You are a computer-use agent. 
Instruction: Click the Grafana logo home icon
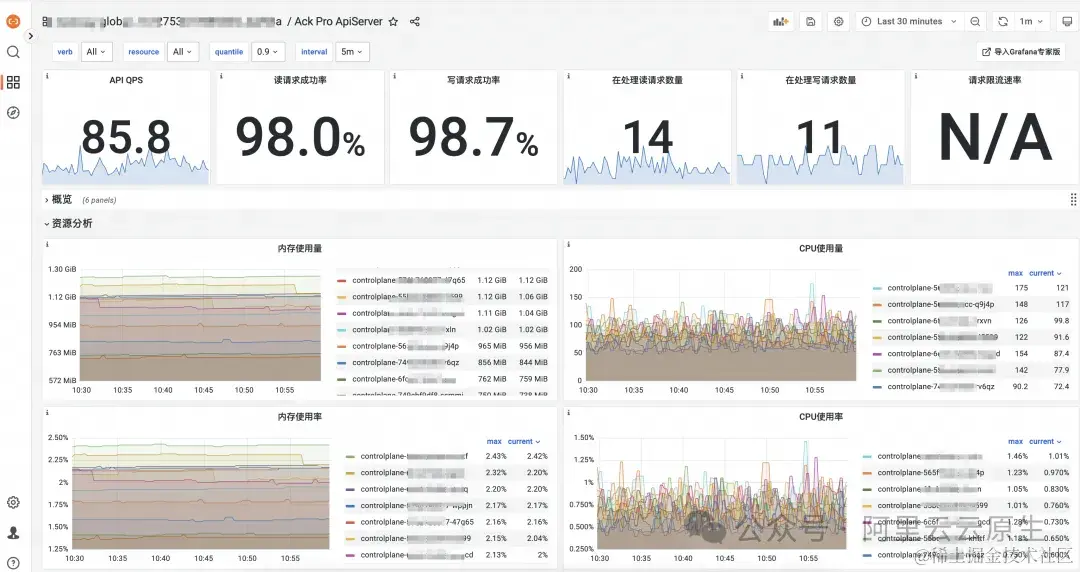tap(13, 21)
